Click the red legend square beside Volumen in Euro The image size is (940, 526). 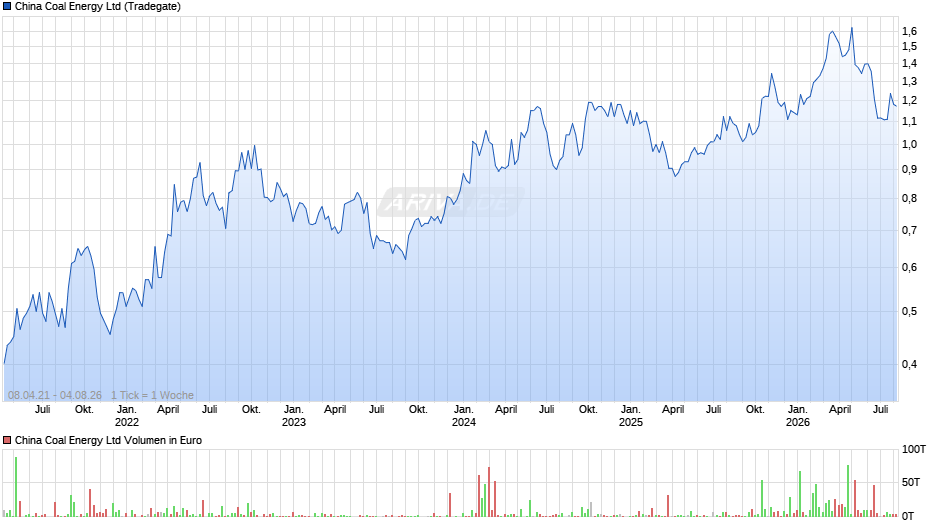point(7,440)
